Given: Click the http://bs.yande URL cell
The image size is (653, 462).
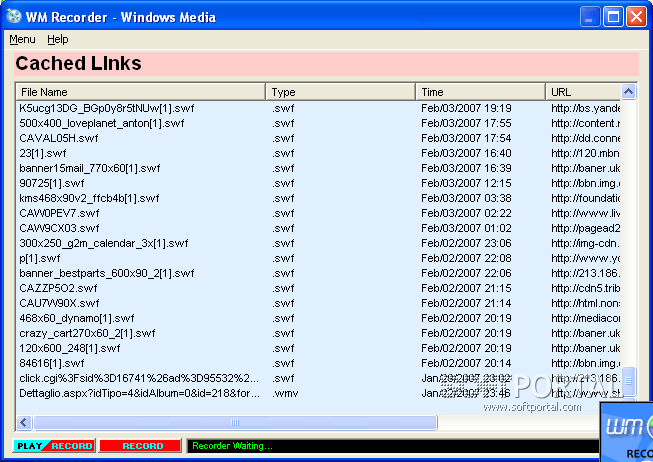Looking at the screenshot, I should 586,108.
